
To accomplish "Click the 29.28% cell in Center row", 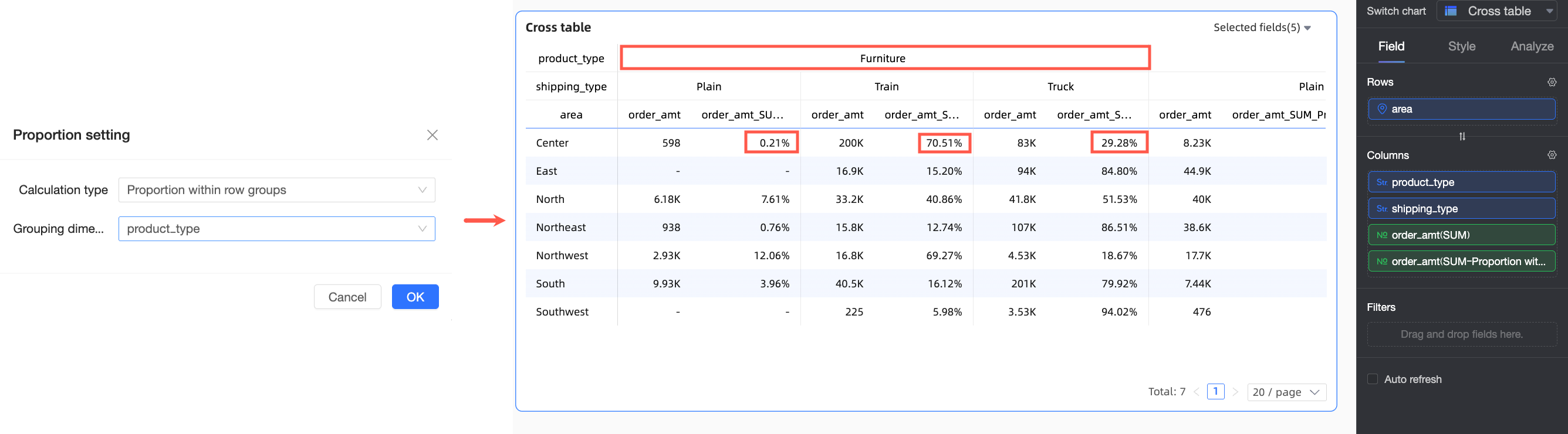I will tap(1118, 143).
